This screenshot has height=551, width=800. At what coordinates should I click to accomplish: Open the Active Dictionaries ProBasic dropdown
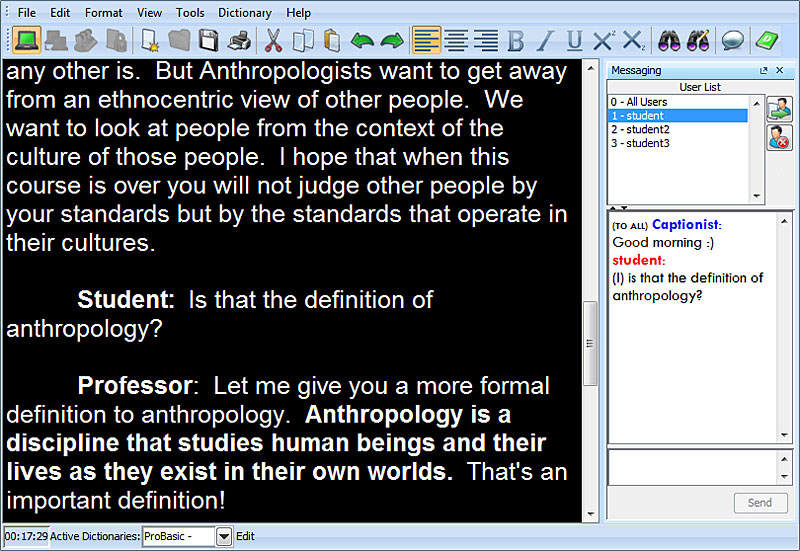(224, 537)
